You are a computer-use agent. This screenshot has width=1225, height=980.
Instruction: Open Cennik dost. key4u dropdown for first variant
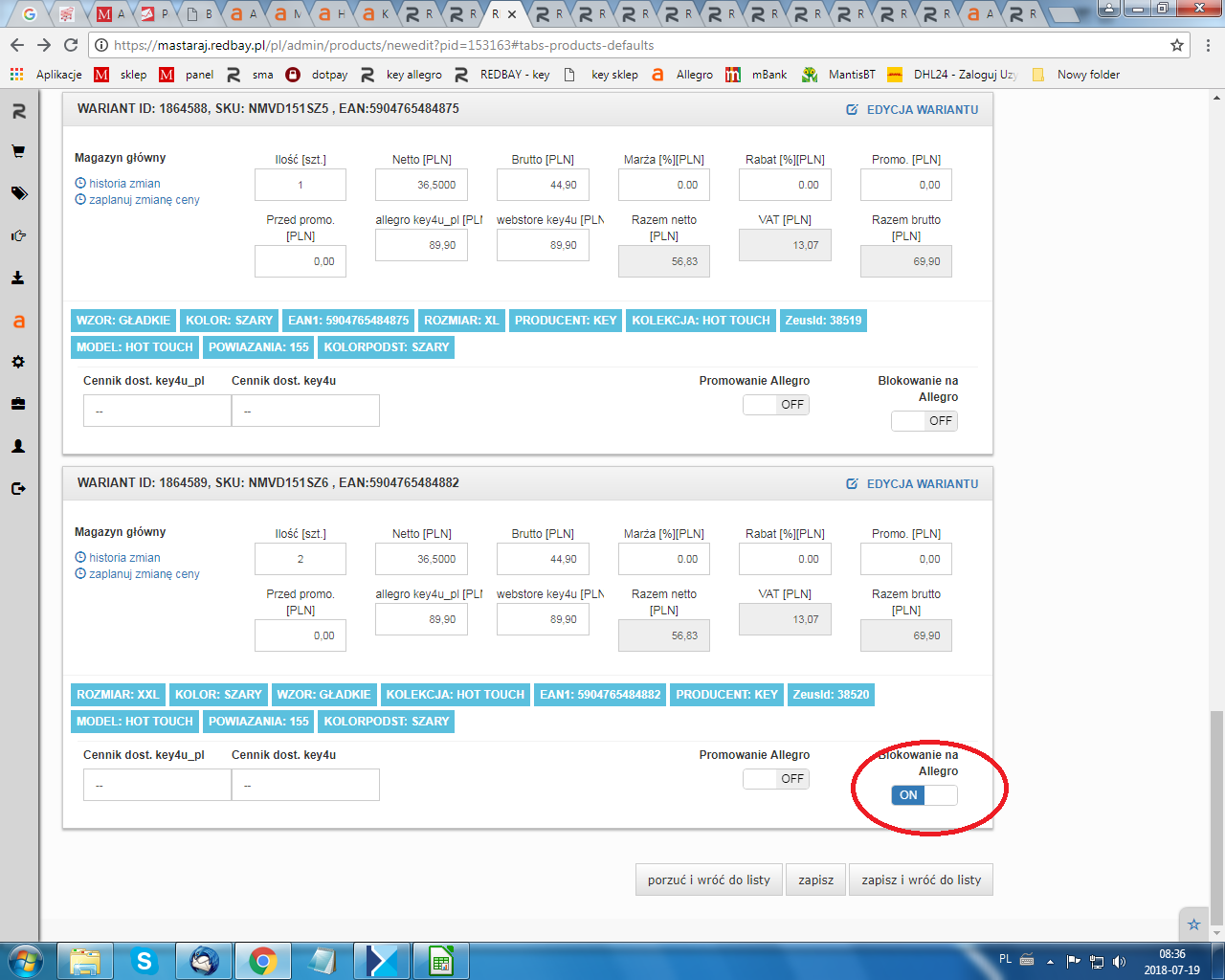pyautogui.click(x=305, y=411)
